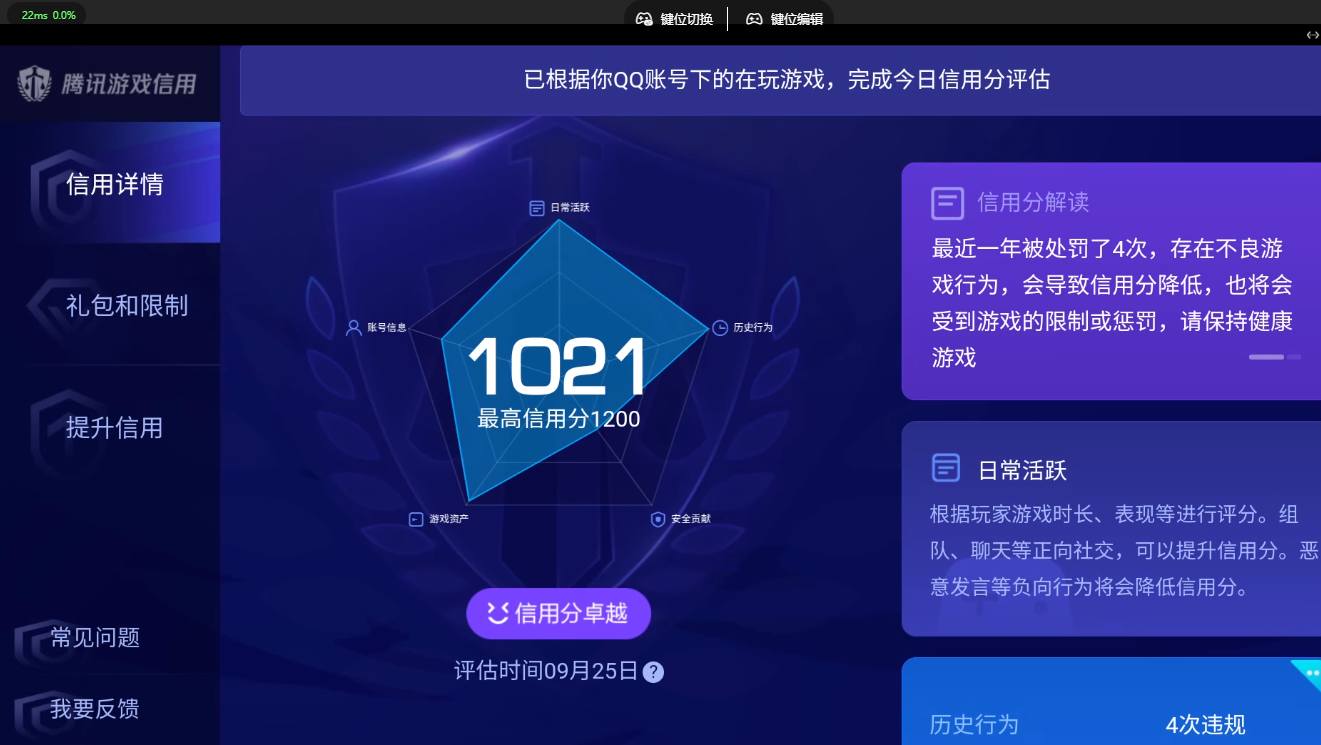Click the question mark beside 评估时间09月25日
1321x745 pixels.
coord(653,672)
